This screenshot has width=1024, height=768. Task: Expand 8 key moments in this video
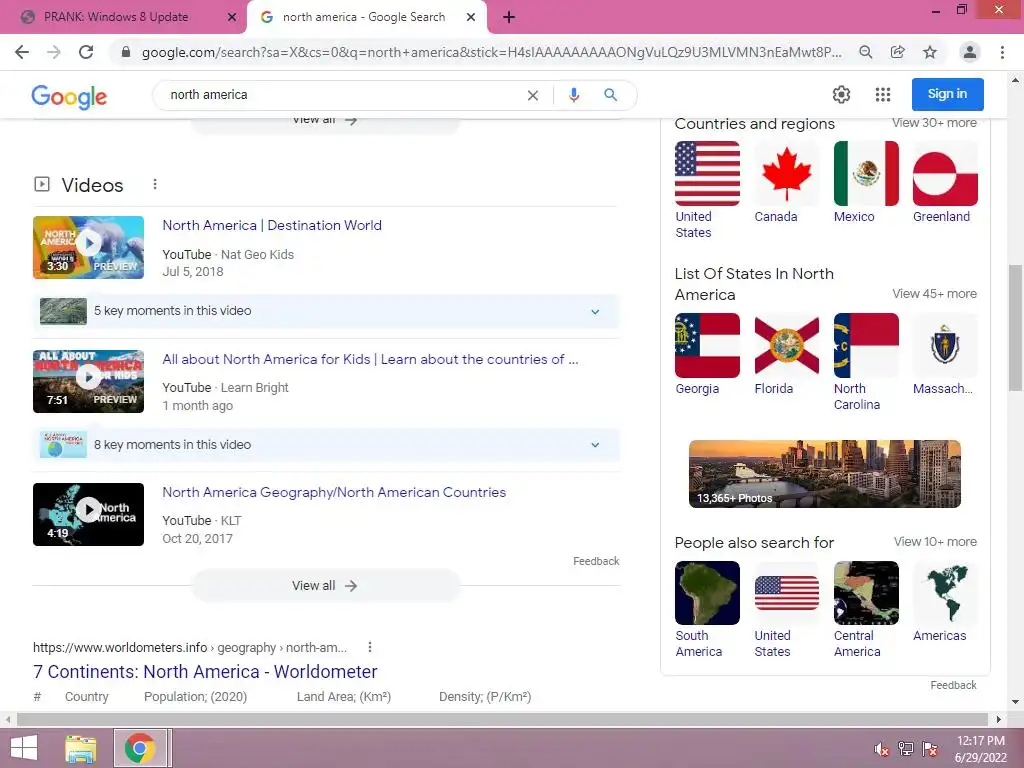coord(326,445)
